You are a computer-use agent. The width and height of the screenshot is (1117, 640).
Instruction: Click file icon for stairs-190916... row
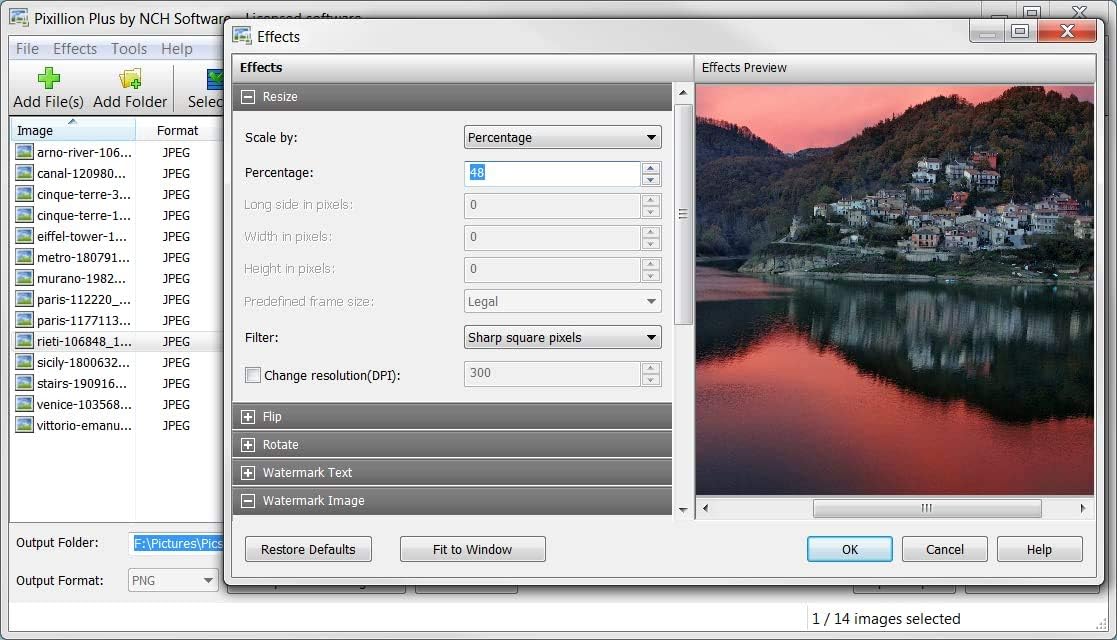pos(24,383)
